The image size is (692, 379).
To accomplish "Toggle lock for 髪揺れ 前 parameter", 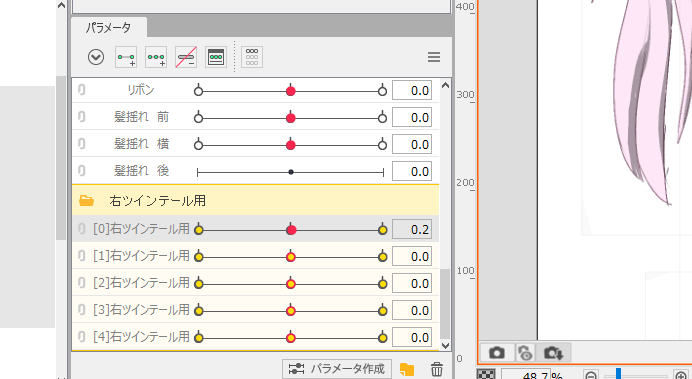I will coord(82,117).
